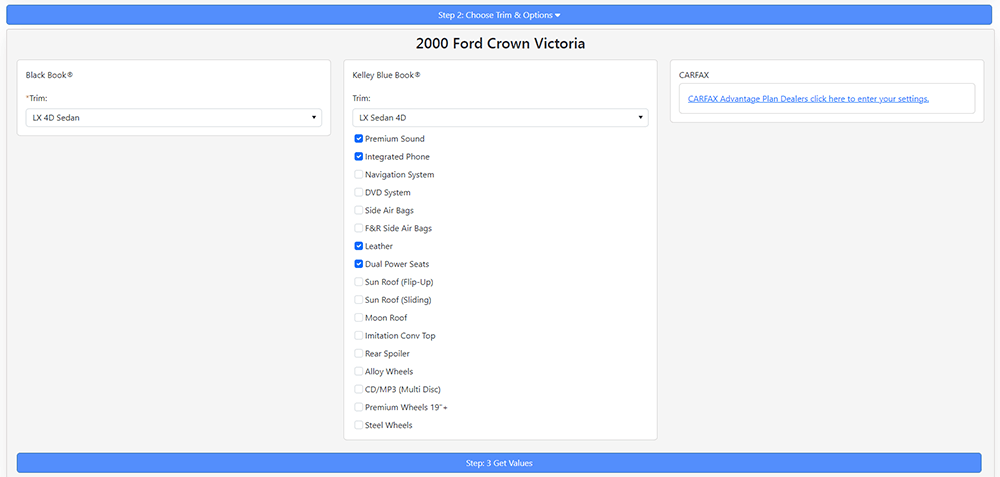The height and width of the screenshot is (477, 1000).
Task: Open the CARFAX Advantage Plan settings link
Action: (x=808, y=99)
